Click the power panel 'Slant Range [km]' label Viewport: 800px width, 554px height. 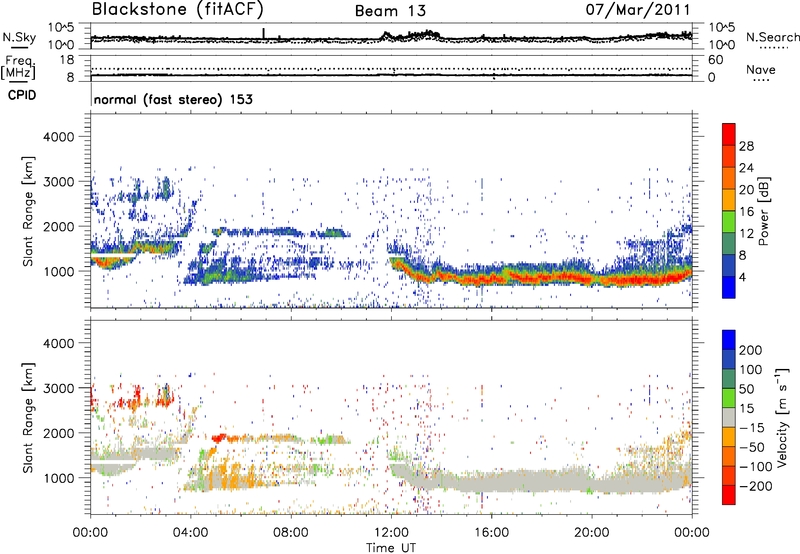point(28,211)
